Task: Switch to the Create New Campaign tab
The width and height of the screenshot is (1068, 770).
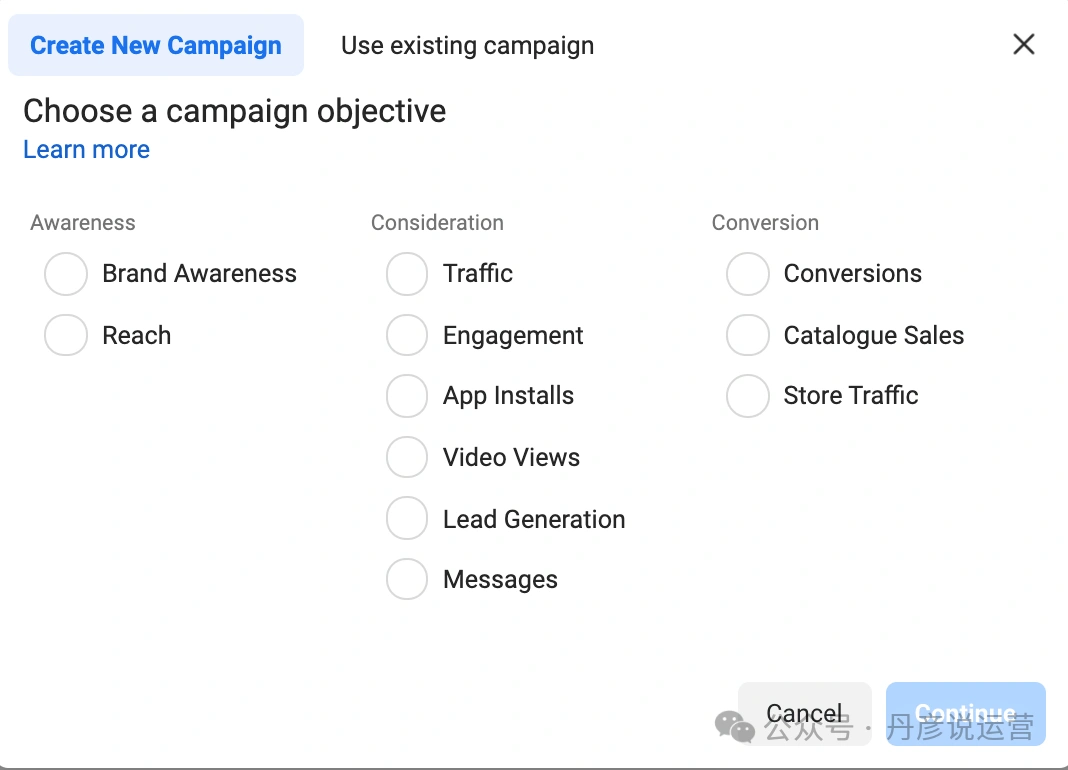Action: (x=156, y=46)
